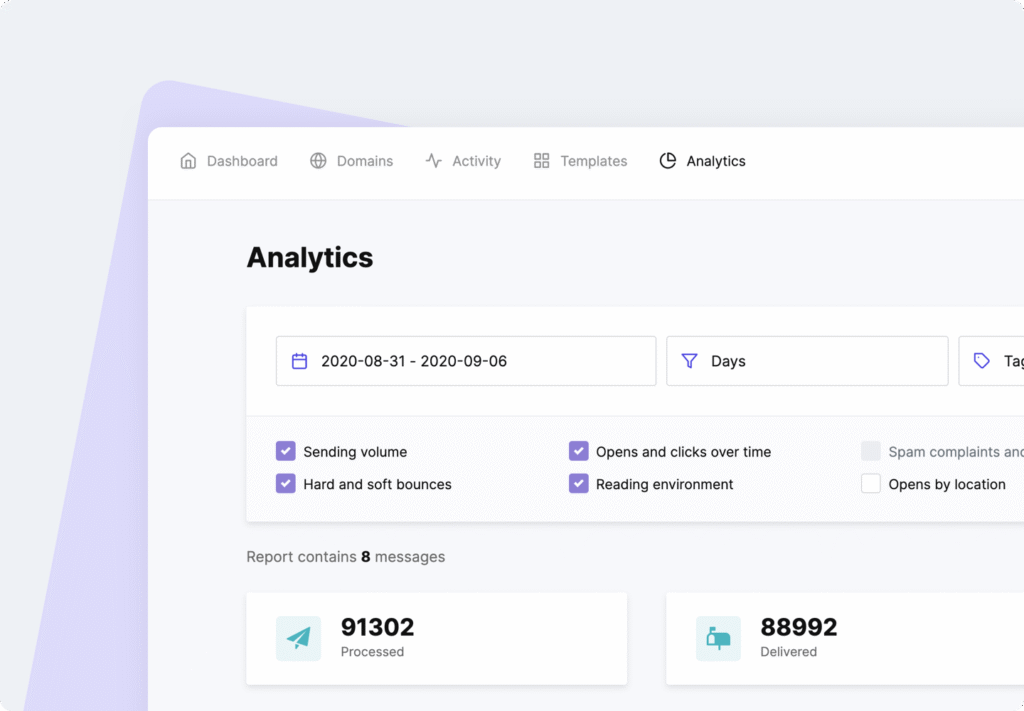Go to the Domains tab
This screenshot has height=711, width=1024.
351,161
